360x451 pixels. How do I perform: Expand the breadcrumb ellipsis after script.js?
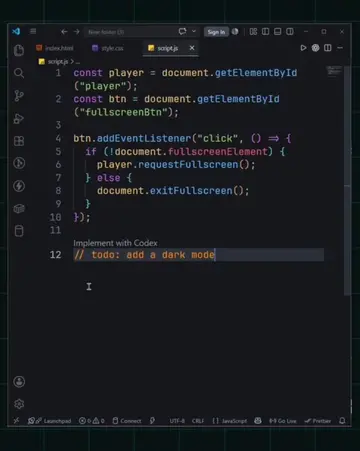coord(77,62)
